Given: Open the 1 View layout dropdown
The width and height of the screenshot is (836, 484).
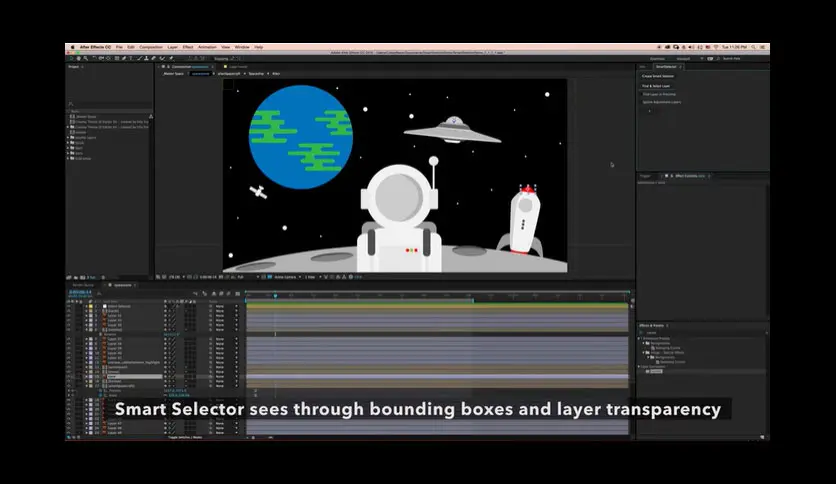Looking at the screenshot, I should click(313, 277).
